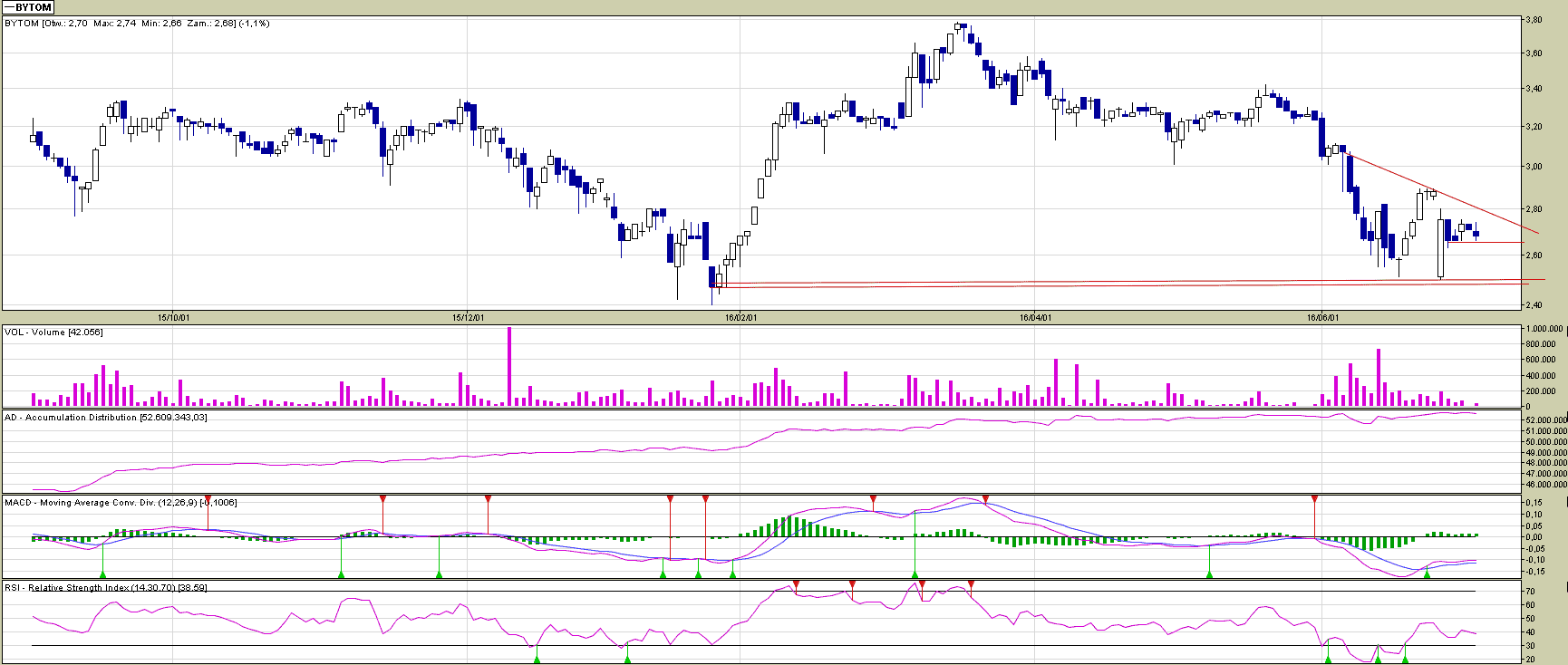Click the 16/02/01 date on time axis
The height and width of the screenshot is (665, 1568).
tap(741, 318)
